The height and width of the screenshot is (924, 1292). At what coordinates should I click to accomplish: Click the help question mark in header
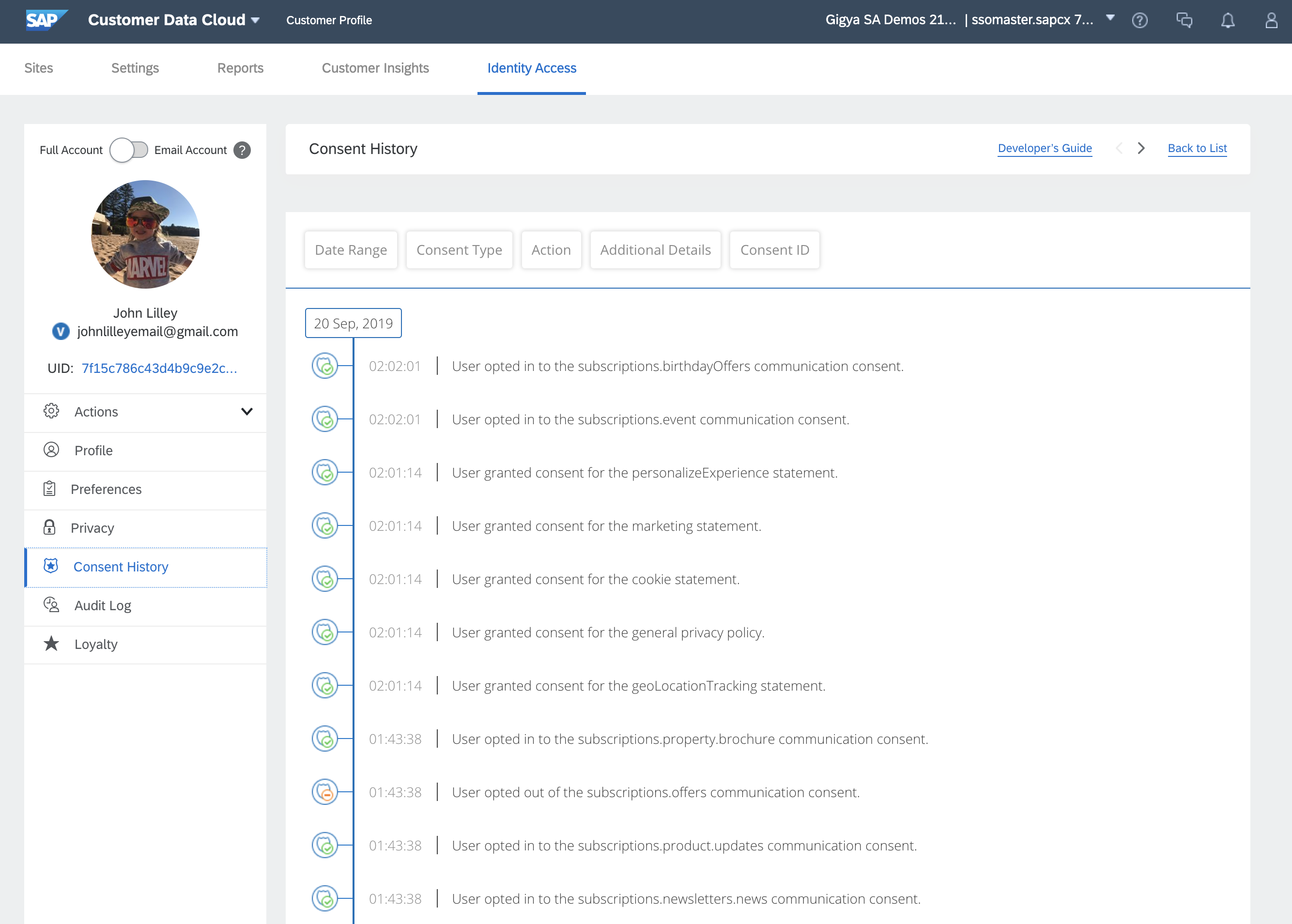pyautogui.click(x=1139, y=20)
